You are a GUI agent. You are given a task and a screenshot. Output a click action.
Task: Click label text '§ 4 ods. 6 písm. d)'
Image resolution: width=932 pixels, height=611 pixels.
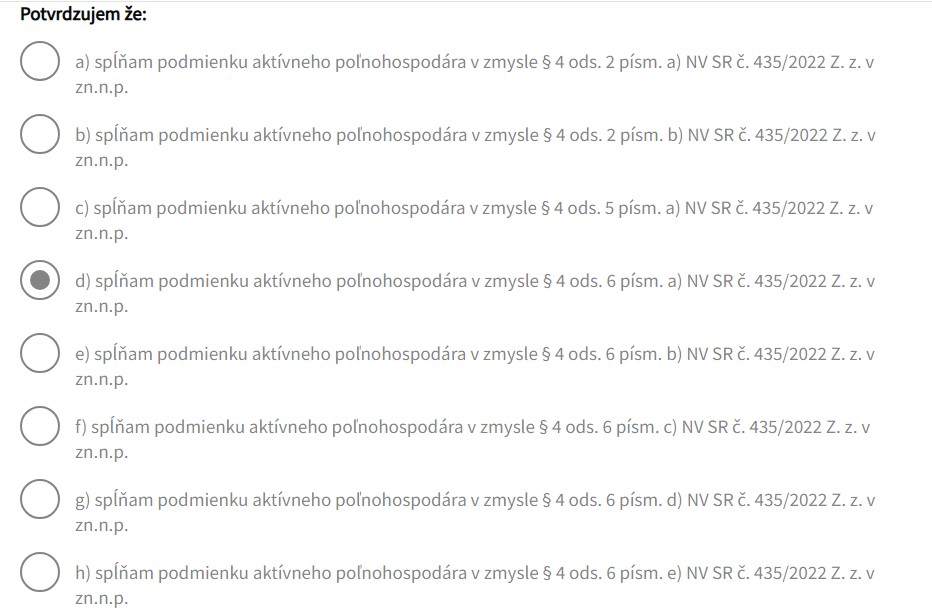(613, 501)
